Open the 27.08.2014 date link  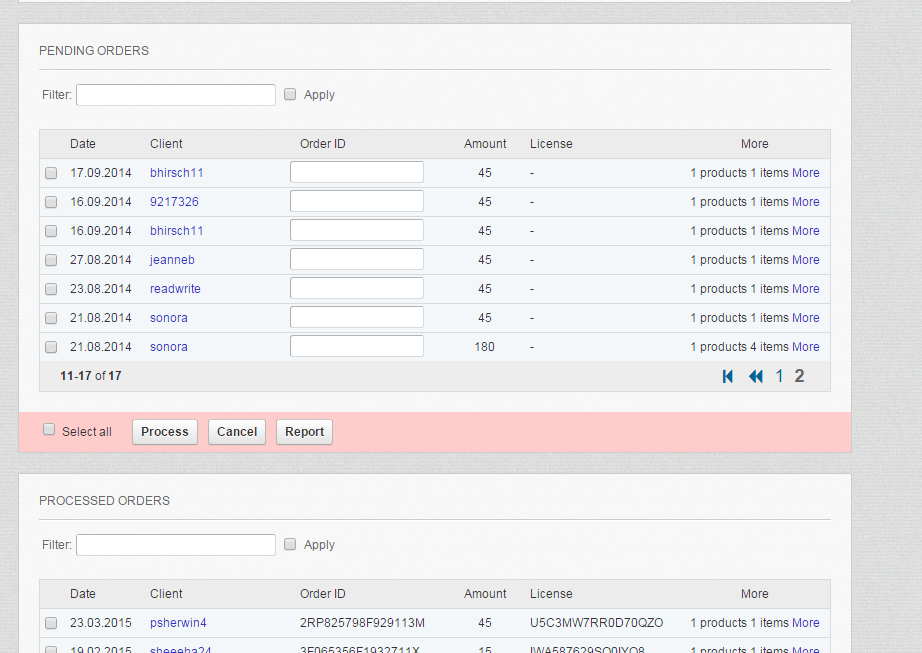[x=101, y=260]
